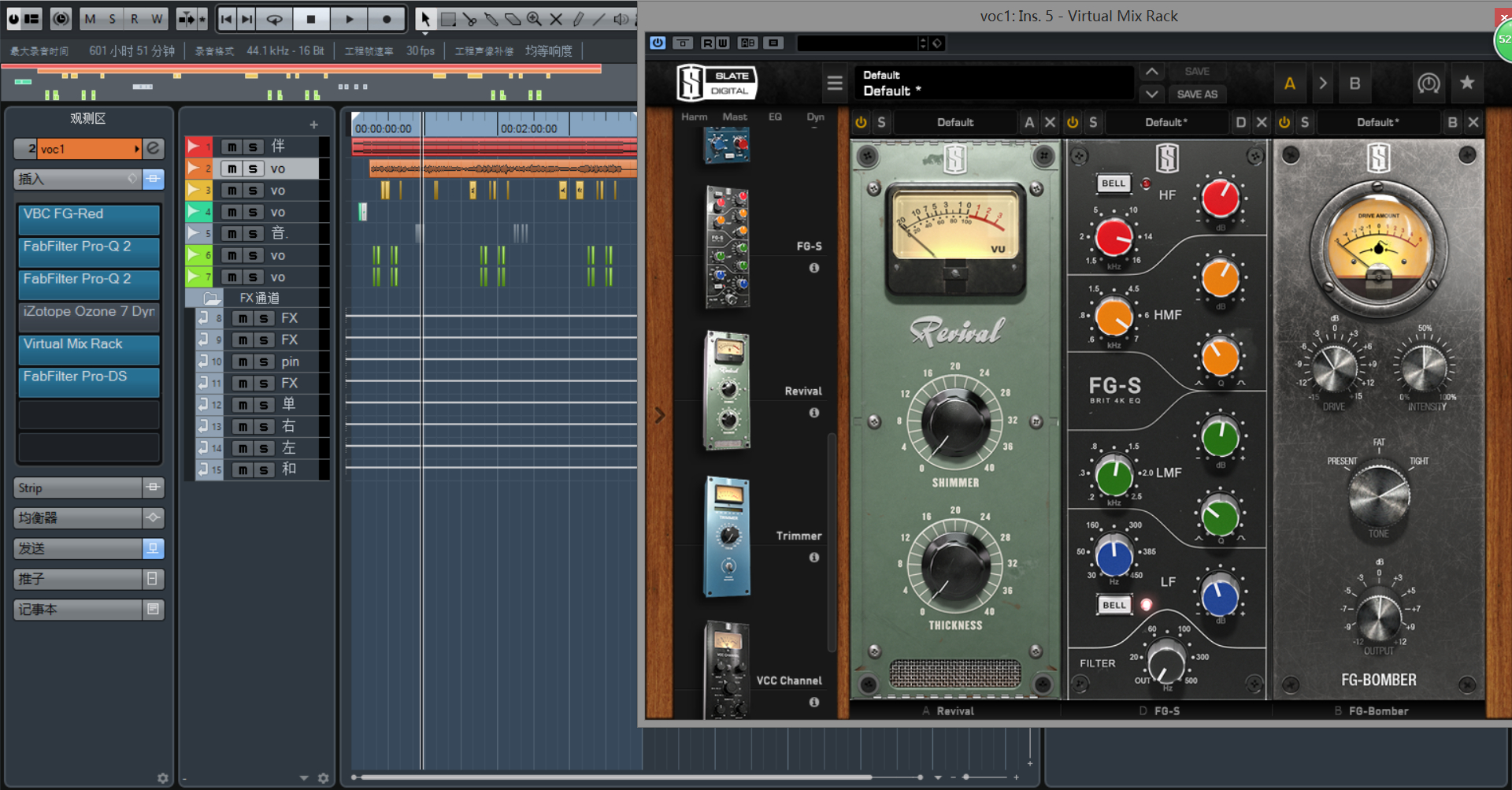The image size is (1512, 790).
Task: Go to next marker in transport
Action: tap(246, 19)
